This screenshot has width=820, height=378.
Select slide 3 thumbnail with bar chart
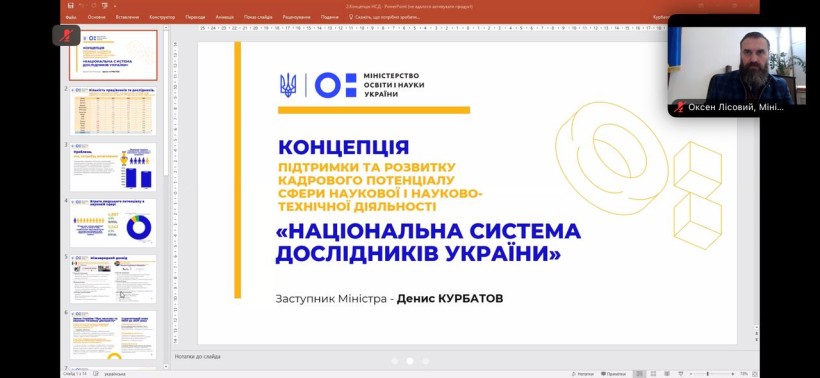coord(113,167)
